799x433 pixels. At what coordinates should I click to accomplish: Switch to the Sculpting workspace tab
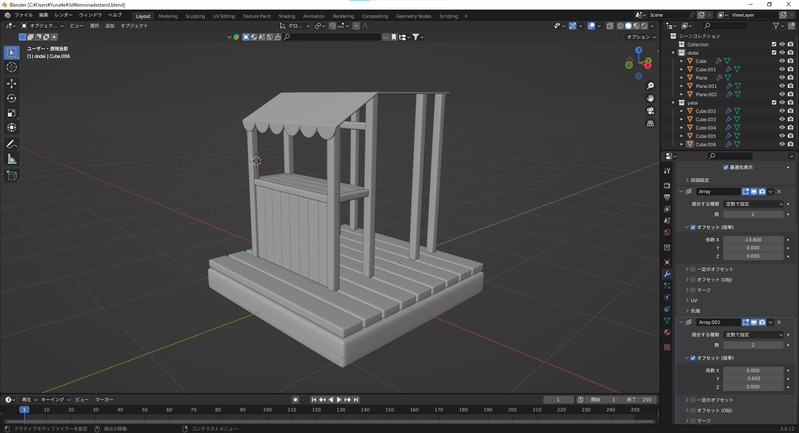pos(196,16)
